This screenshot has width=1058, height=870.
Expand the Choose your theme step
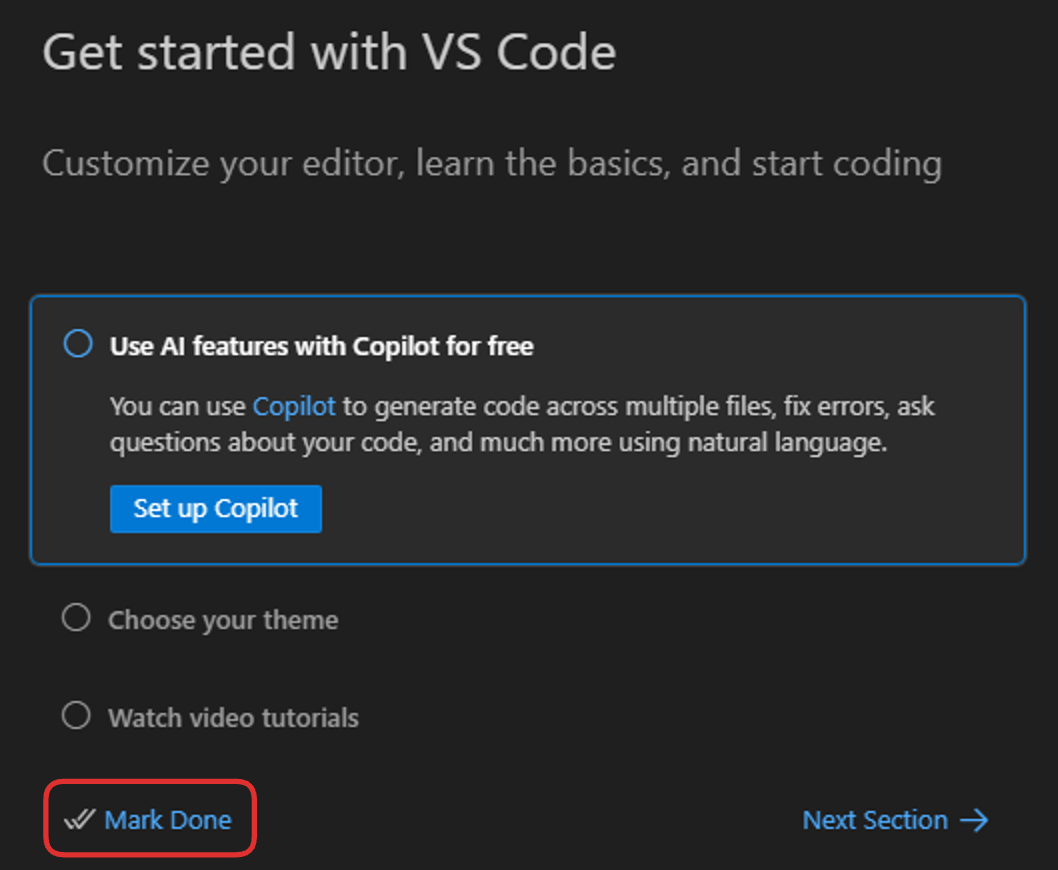click(x=223, y=620)
